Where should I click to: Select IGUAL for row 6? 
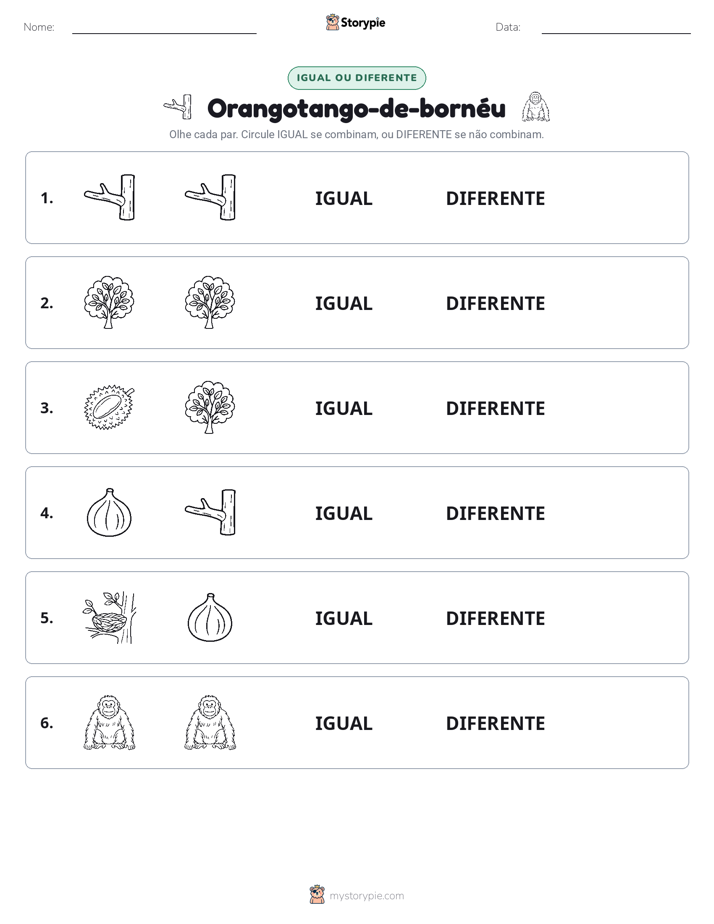(x=343, y=724)
